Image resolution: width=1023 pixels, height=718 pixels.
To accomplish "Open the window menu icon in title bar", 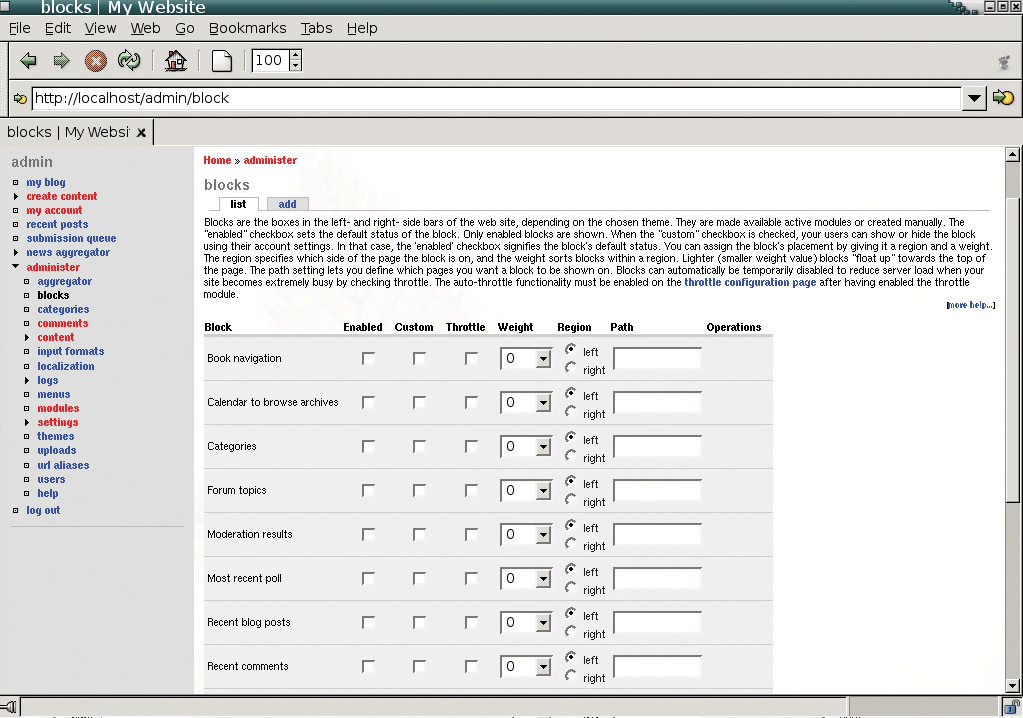I will [4, 7].
